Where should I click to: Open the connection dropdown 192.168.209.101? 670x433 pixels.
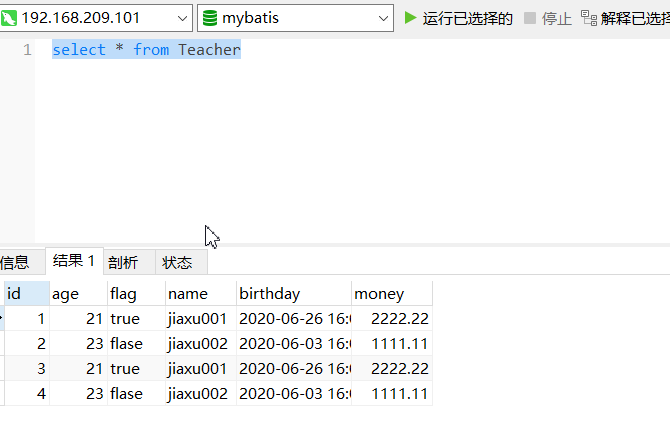(96, 18)
